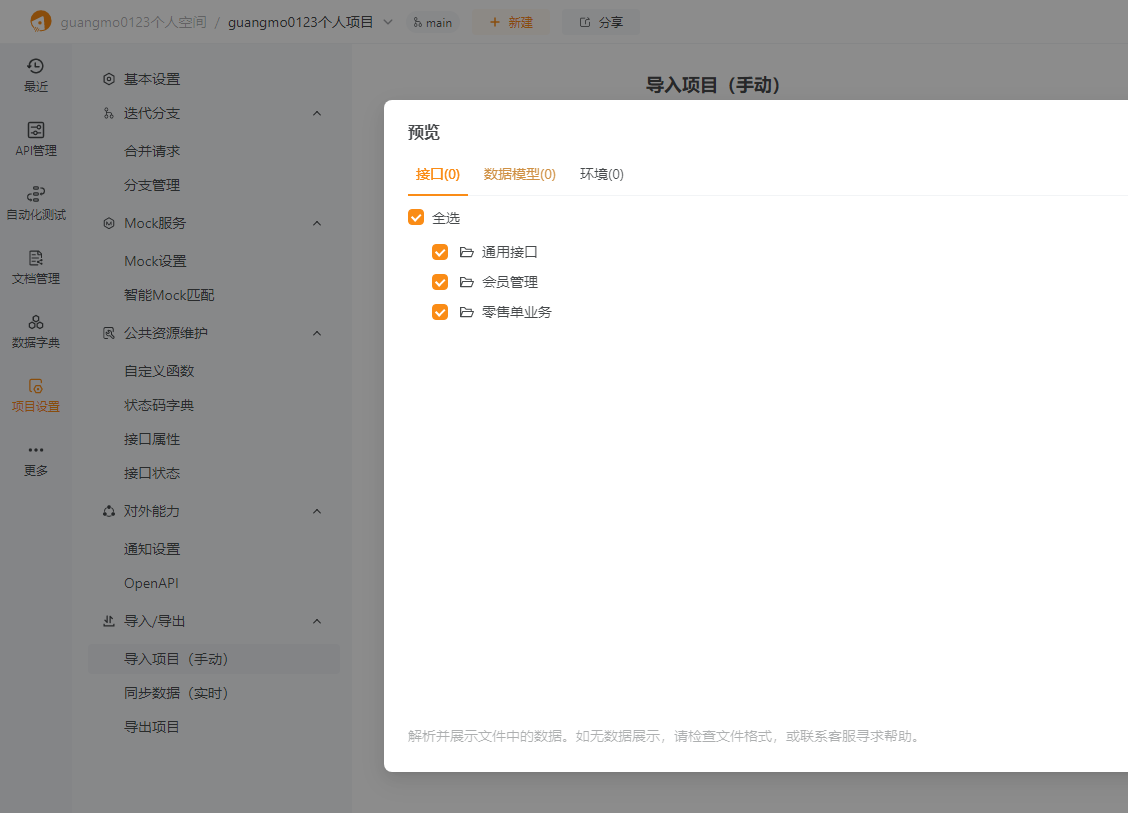Click the main branch badge
The width and height of the screenshot is (1128, 813).
pyautogui.click(x=432, y=22)
